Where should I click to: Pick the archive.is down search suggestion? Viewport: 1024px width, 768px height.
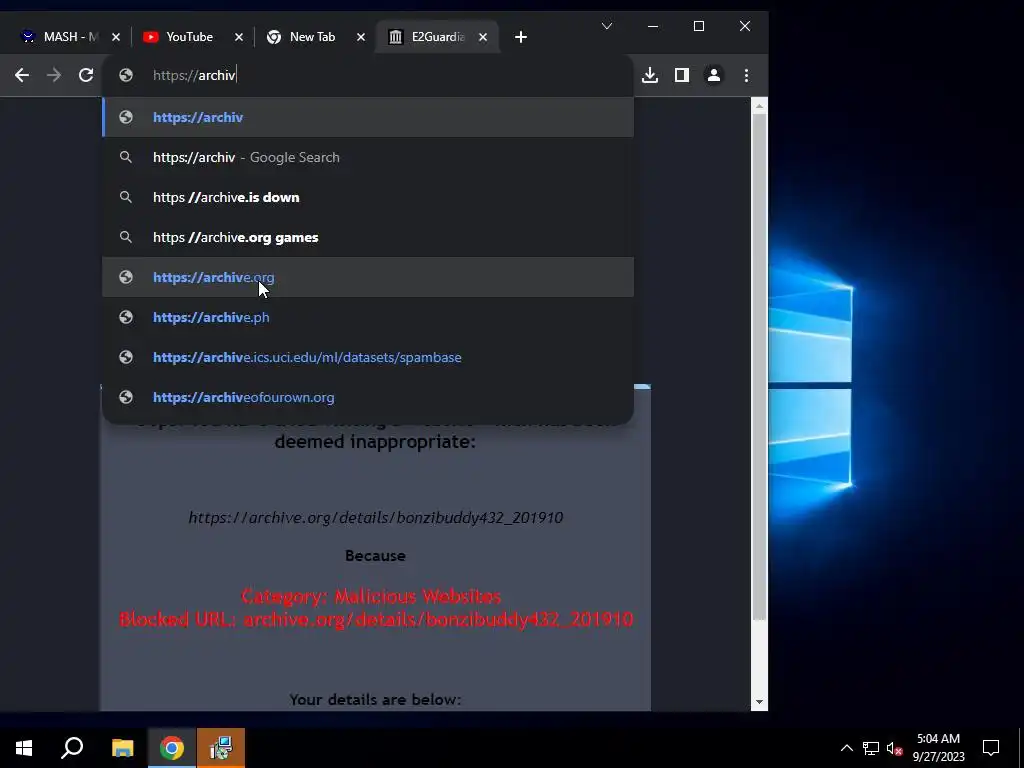pyautogui.click(x=368, y=197)
